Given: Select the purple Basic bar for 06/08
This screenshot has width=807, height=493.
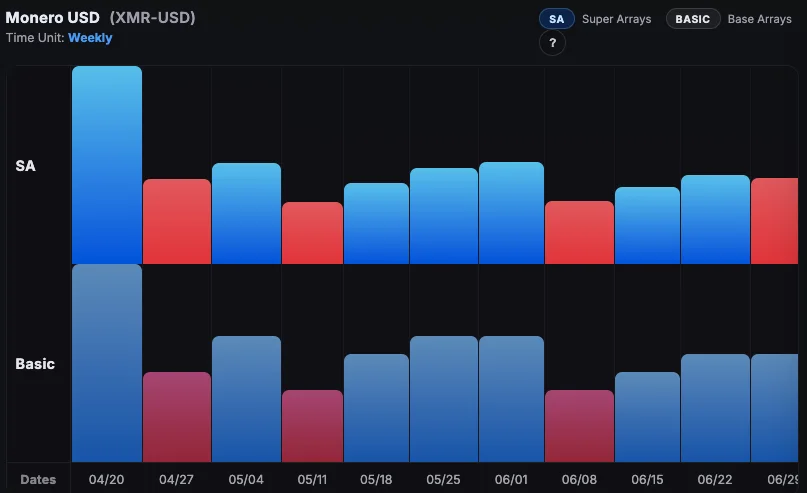Looking at the screenshot, I should click(x=579, y=426).
